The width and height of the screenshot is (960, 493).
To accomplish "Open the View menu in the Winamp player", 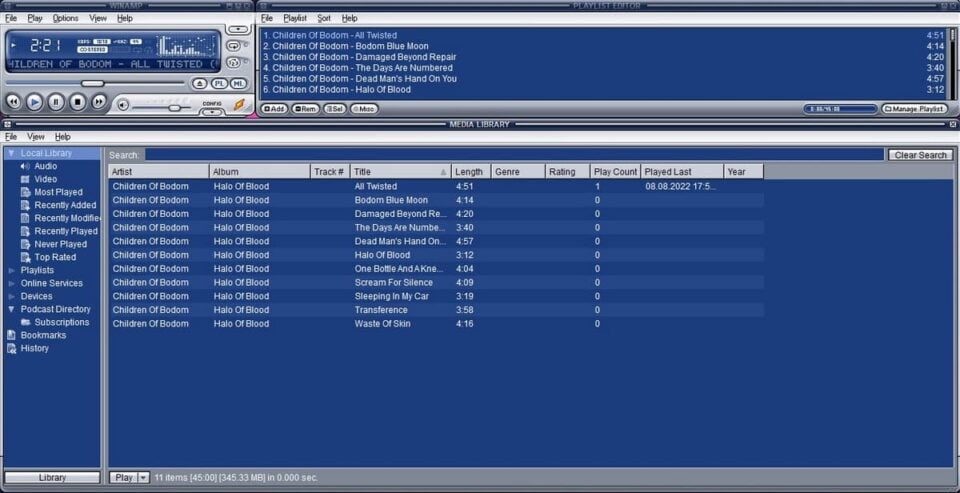I will 98,18.
